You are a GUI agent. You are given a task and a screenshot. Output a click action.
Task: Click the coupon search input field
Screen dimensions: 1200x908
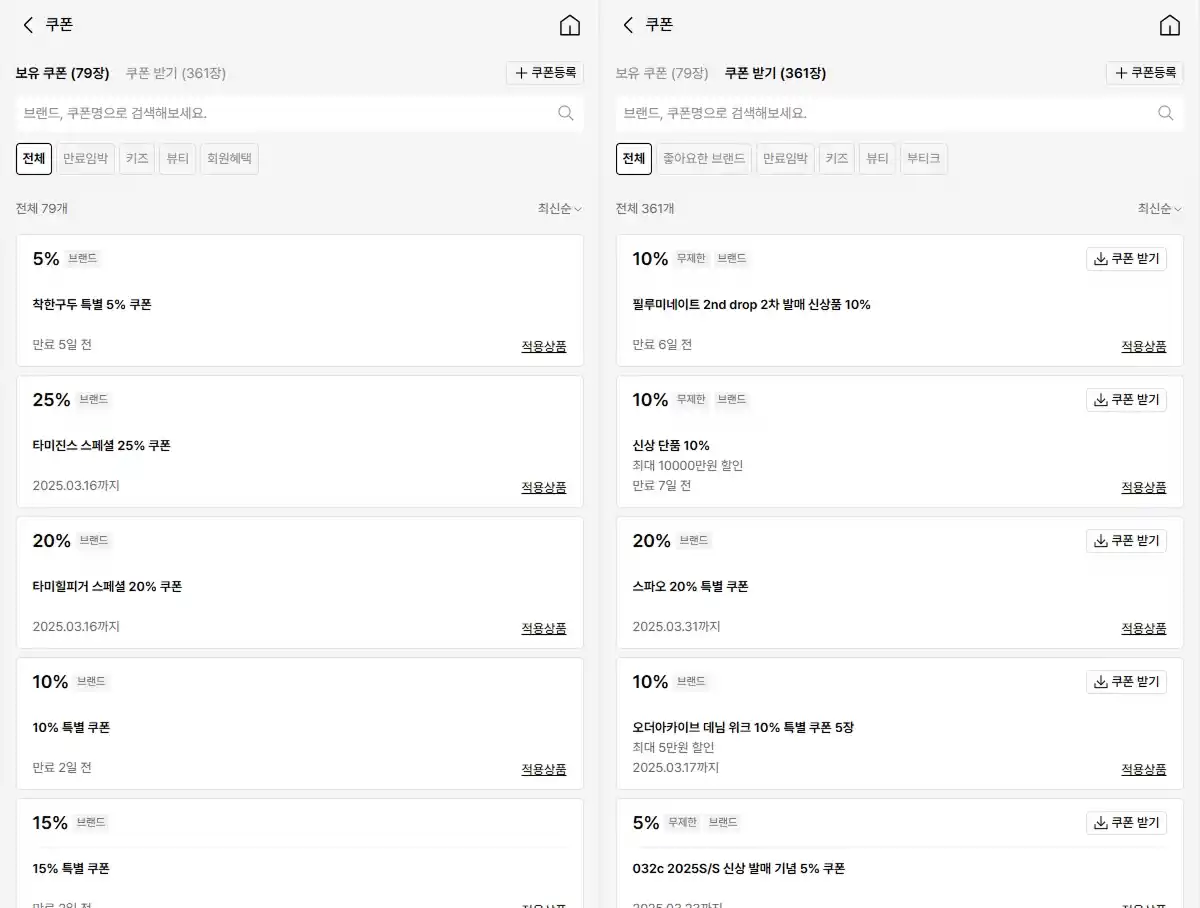click(x=280, y=113)
